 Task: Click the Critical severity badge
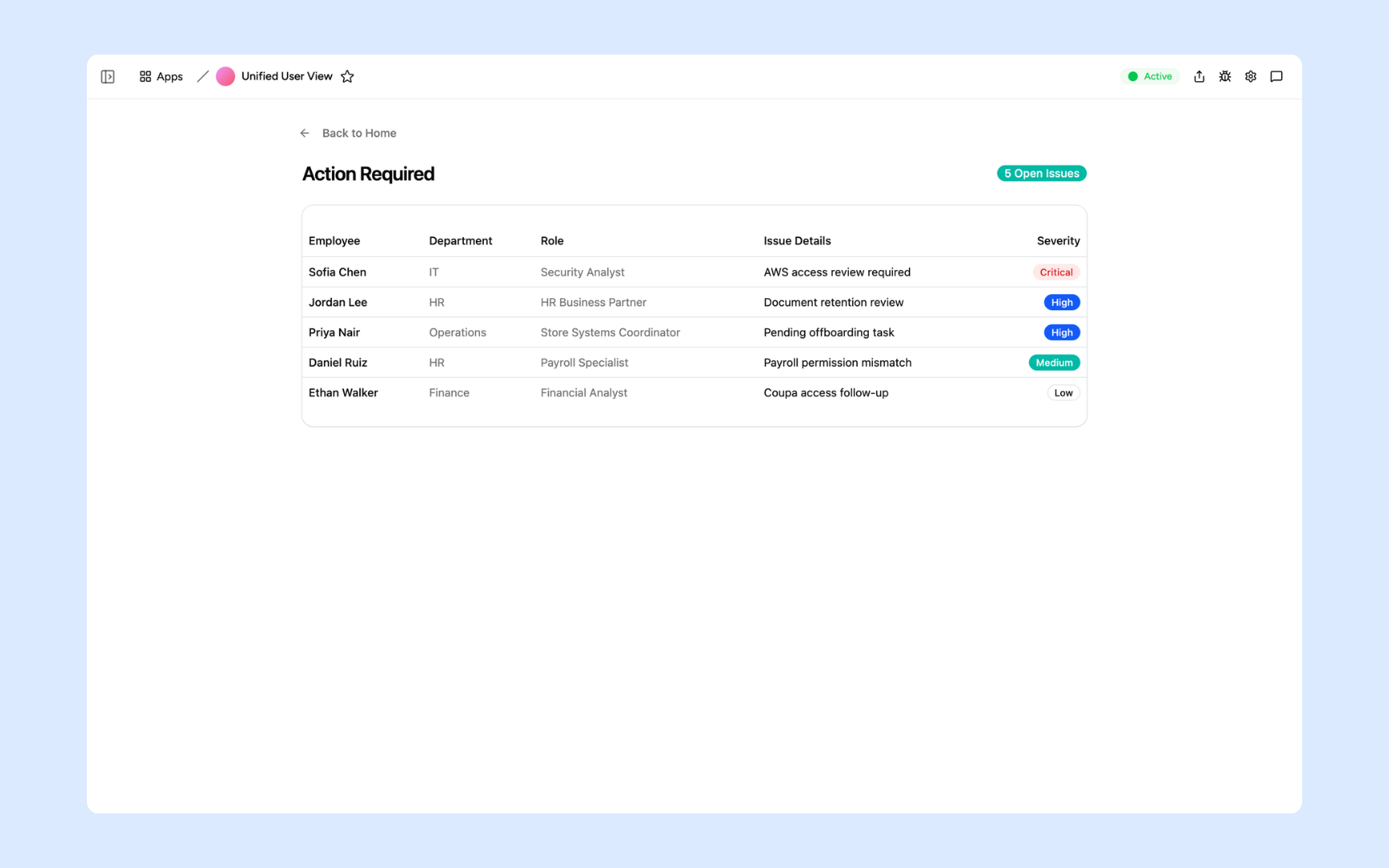(x=1056, y=272)
